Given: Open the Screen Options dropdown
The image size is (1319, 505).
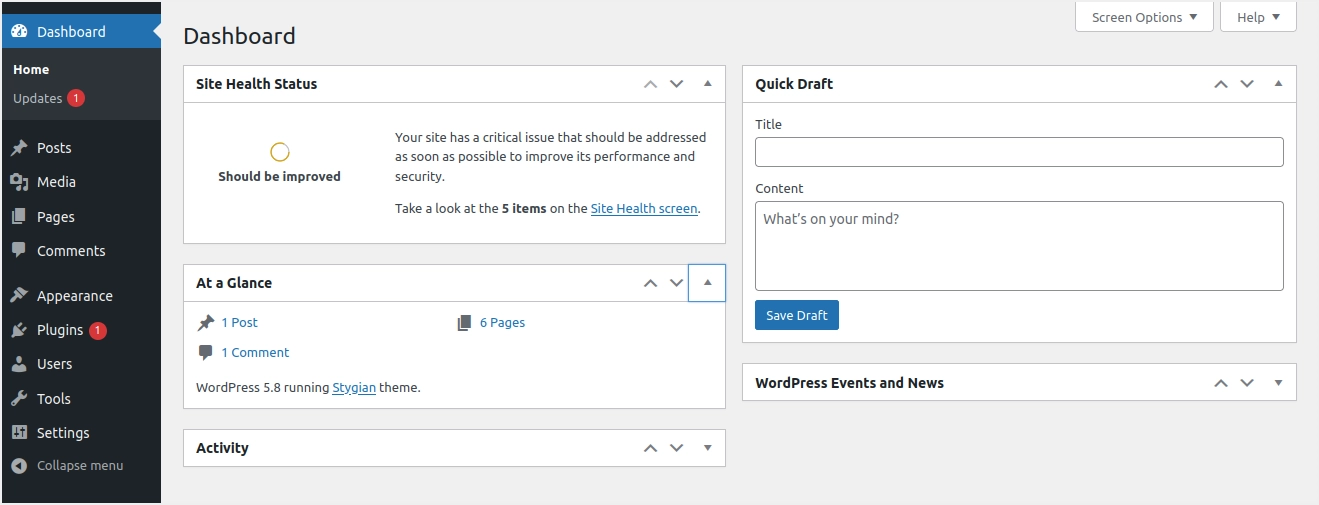Looking at the screenshot, I should point(1144,17).
